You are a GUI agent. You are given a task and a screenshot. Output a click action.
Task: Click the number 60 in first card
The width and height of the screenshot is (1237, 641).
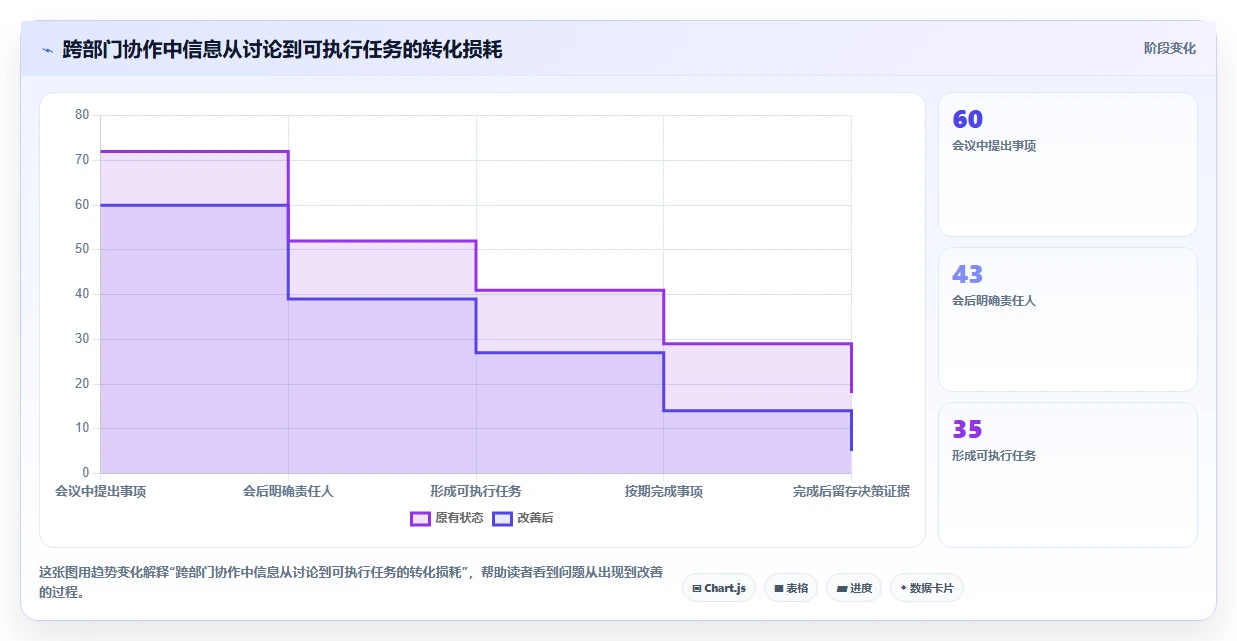click(x=968, y=120)
